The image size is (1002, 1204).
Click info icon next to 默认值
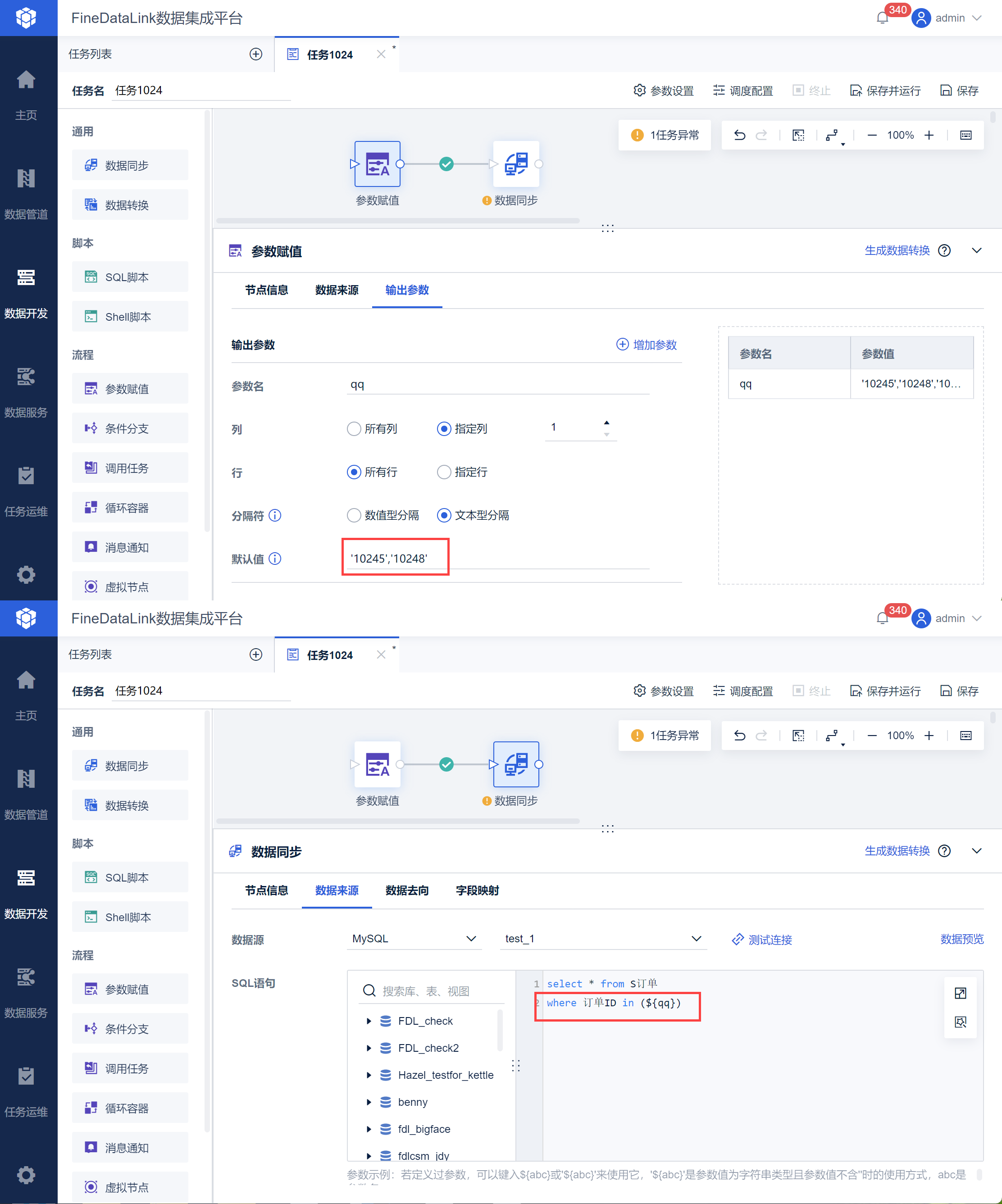(275, 559)
